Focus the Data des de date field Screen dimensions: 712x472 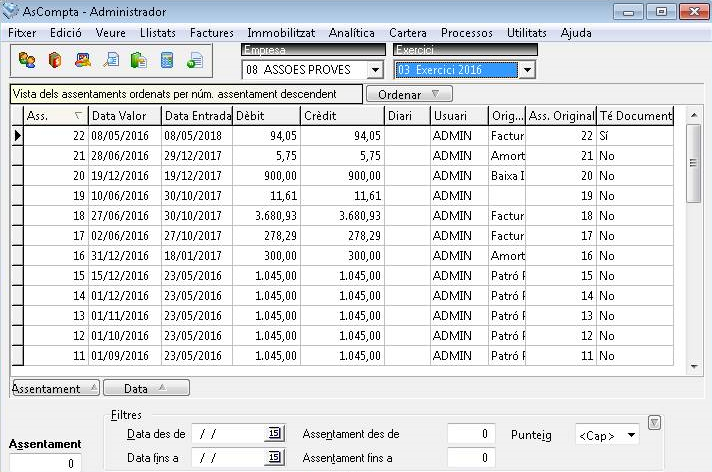tap(228, 433)
